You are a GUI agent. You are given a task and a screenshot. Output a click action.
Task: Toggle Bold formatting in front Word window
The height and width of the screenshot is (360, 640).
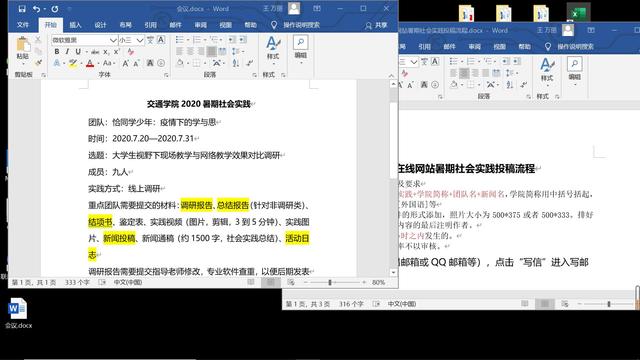tap(57, 52)
